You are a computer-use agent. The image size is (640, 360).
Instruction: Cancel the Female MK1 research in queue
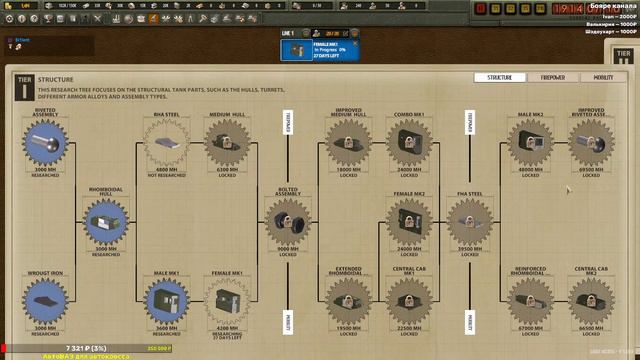click(355, 43)
